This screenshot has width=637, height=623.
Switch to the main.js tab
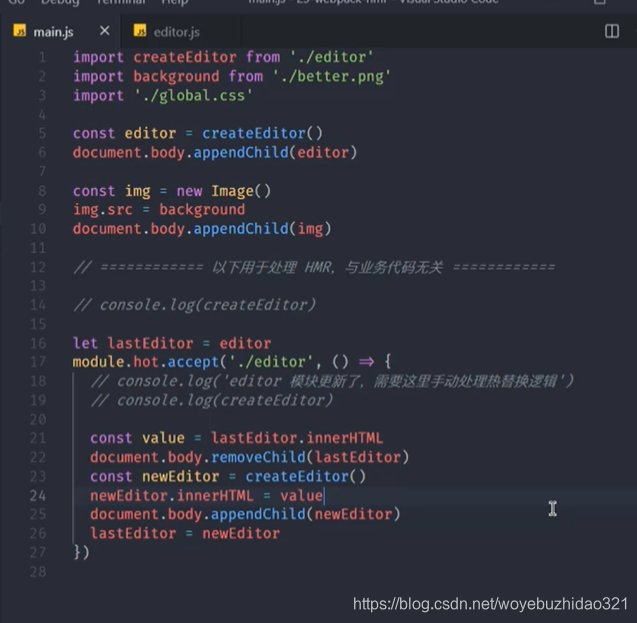pos(53,32)
